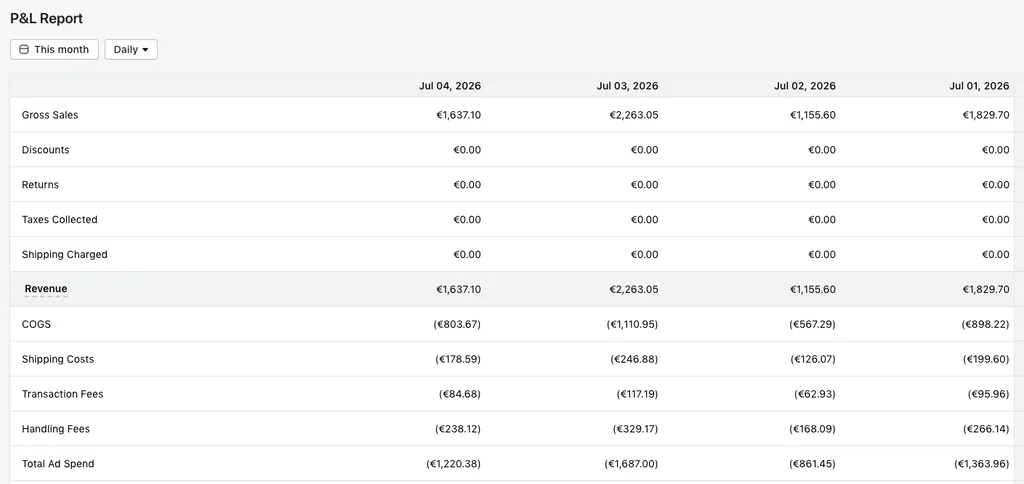Click Handling Fees value (€238.12)
1024x484 pixels.
(458, 429)
